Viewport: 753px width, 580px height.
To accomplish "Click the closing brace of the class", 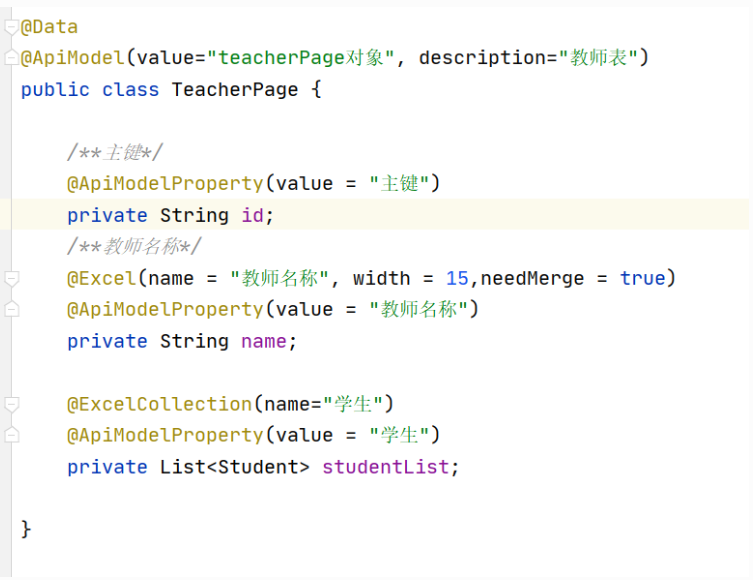I will (26, 530).
